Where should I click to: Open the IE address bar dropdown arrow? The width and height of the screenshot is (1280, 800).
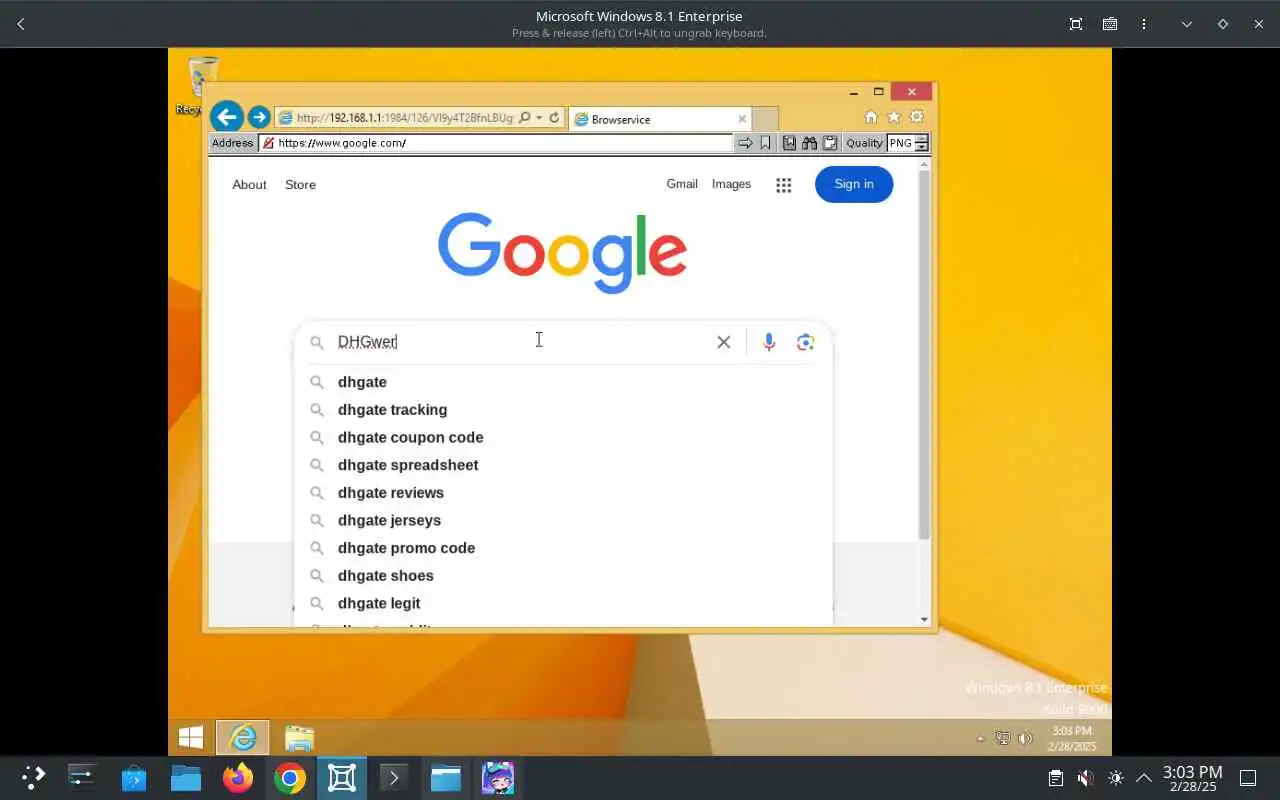pyautogui.click(x=539, y=118)
